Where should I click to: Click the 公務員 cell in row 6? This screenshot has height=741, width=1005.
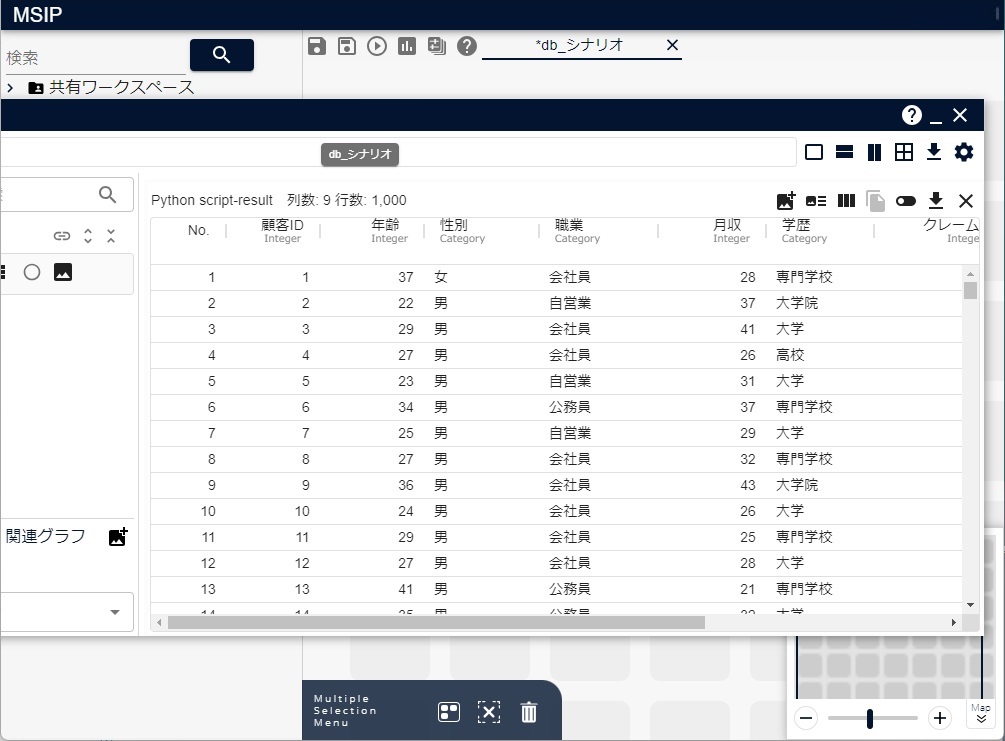[569, 407]
